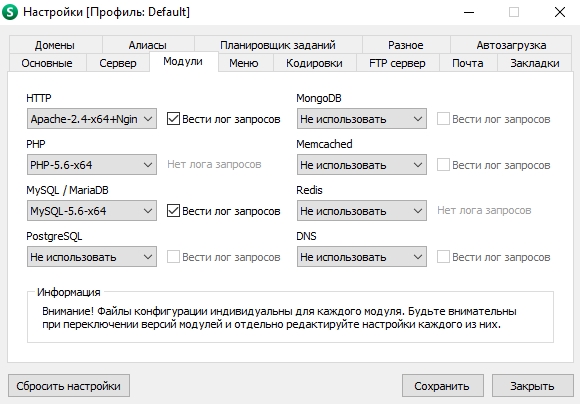Click the PostgreSQL label

point(54,236)
